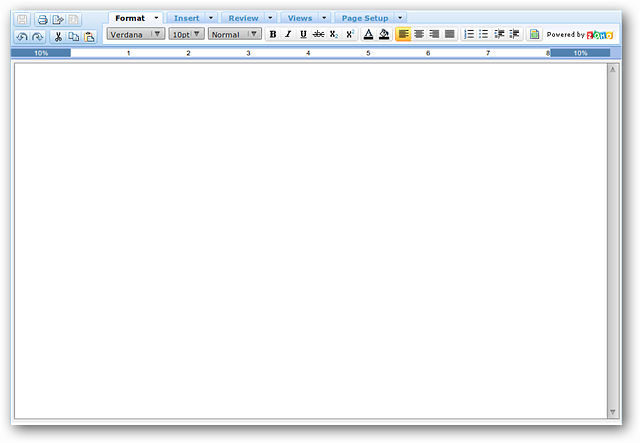Click the green document icon near Zoho
640x443 pixels.
(534, 34)
